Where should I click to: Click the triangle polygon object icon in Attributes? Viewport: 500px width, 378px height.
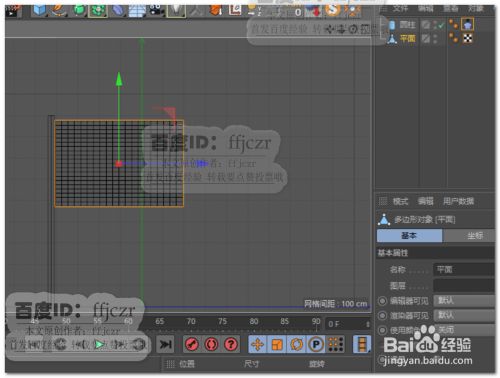point(384,219)
